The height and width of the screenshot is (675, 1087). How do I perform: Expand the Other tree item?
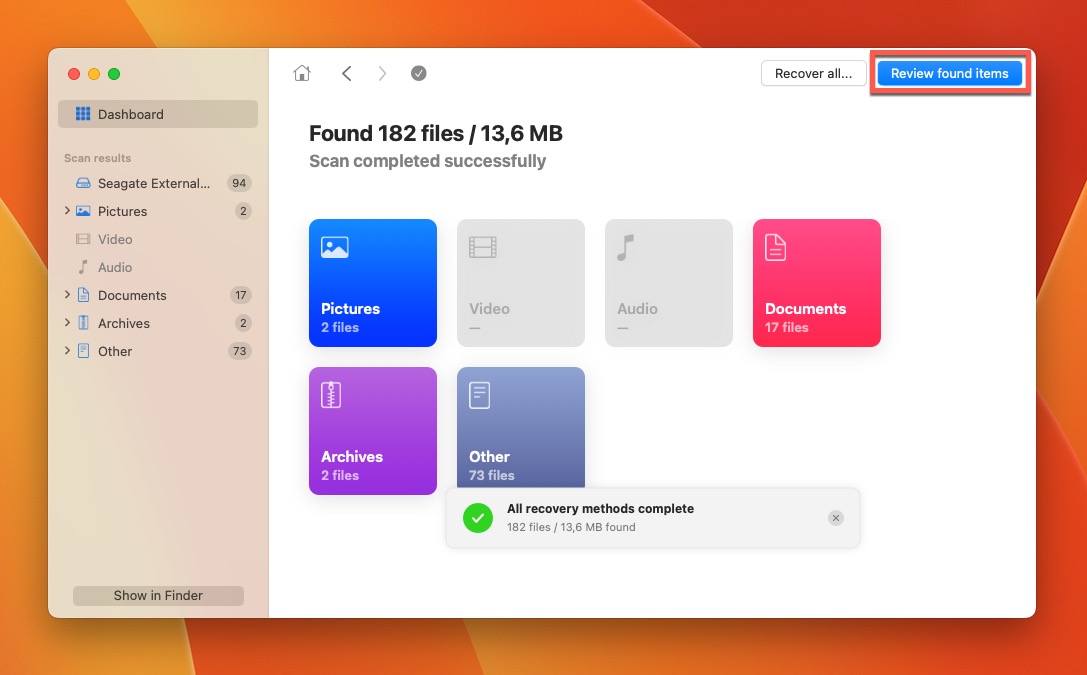click(67, 351)
